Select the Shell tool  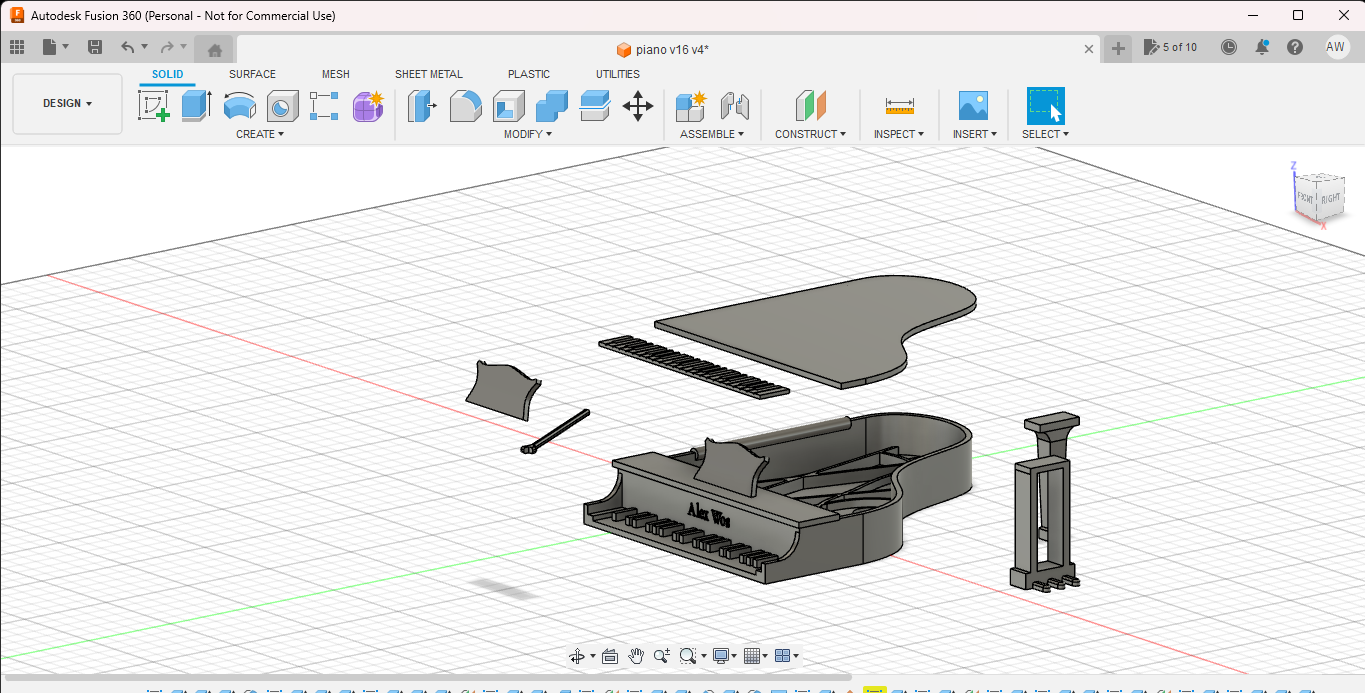508,105
